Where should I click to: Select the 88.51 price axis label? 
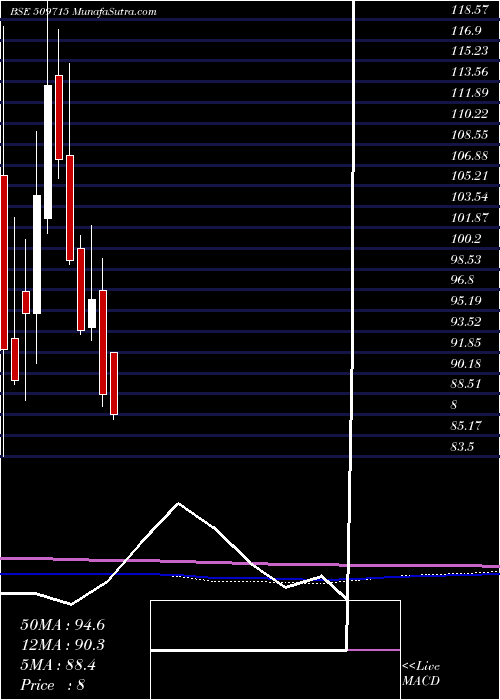(466, 384)
